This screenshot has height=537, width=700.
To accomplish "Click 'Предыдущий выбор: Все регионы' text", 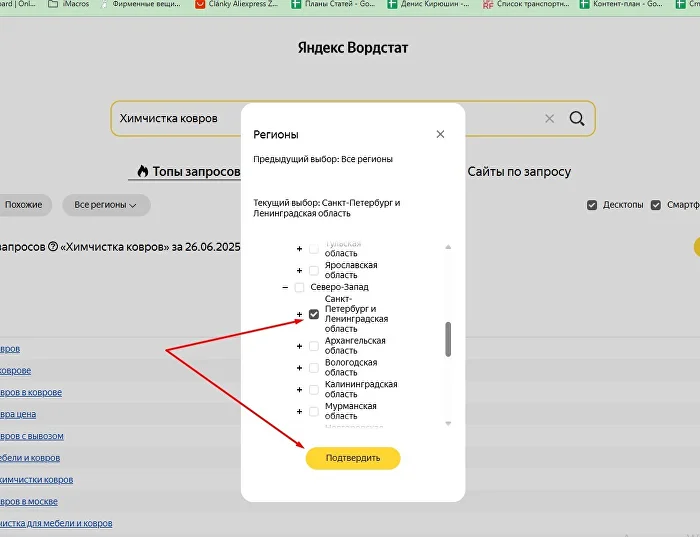I will [323, 159].
